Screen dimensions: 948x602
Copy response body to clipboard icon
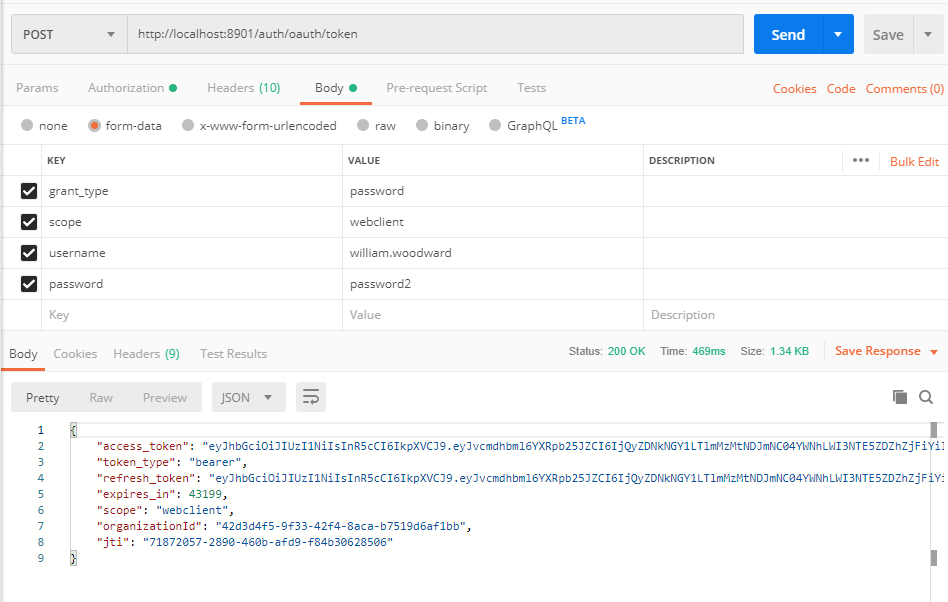coord(900,397)
